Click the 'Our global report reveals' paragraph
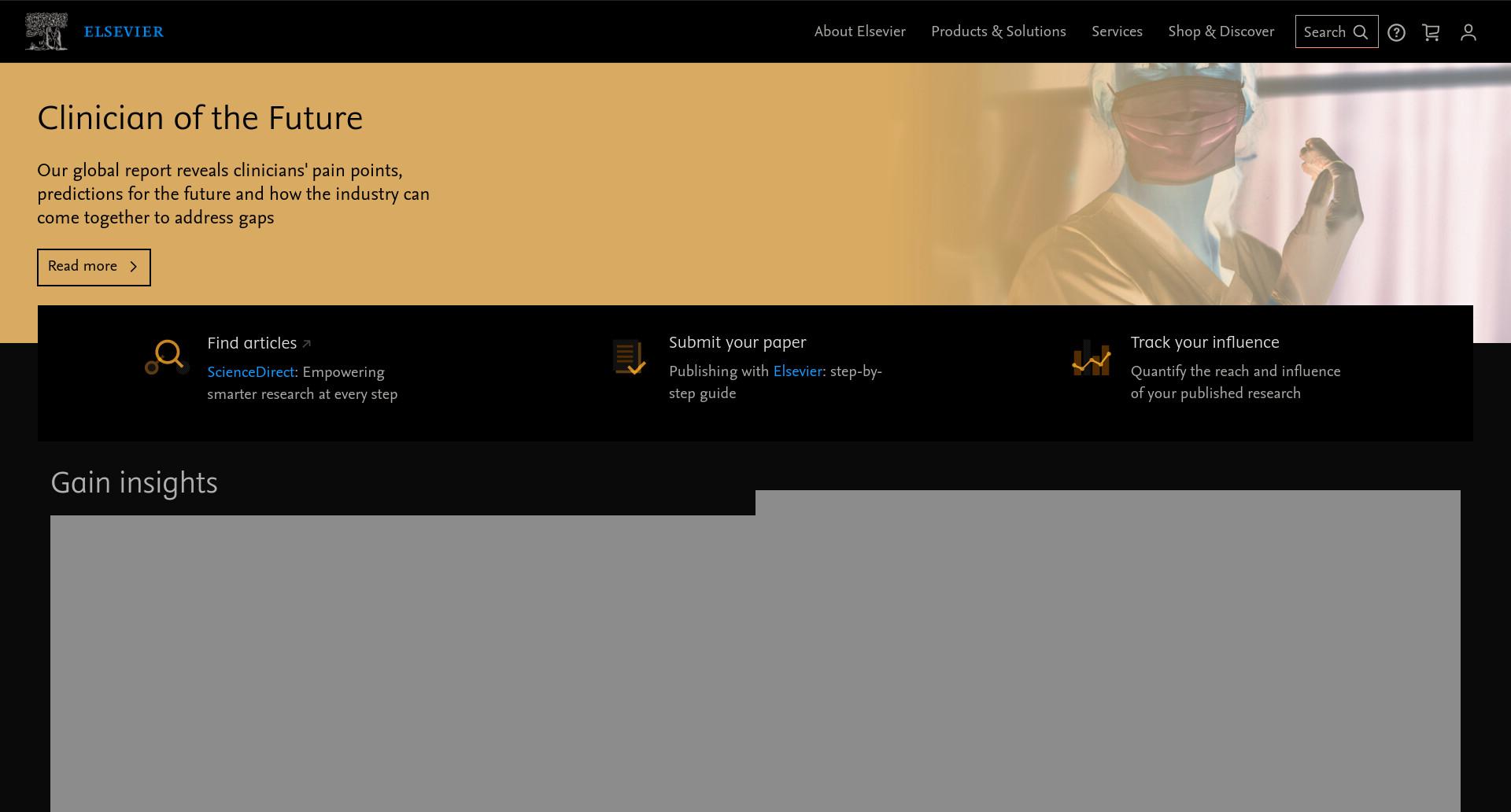The width and height of the screenshot is (1511, 812). tap(233, 194)
